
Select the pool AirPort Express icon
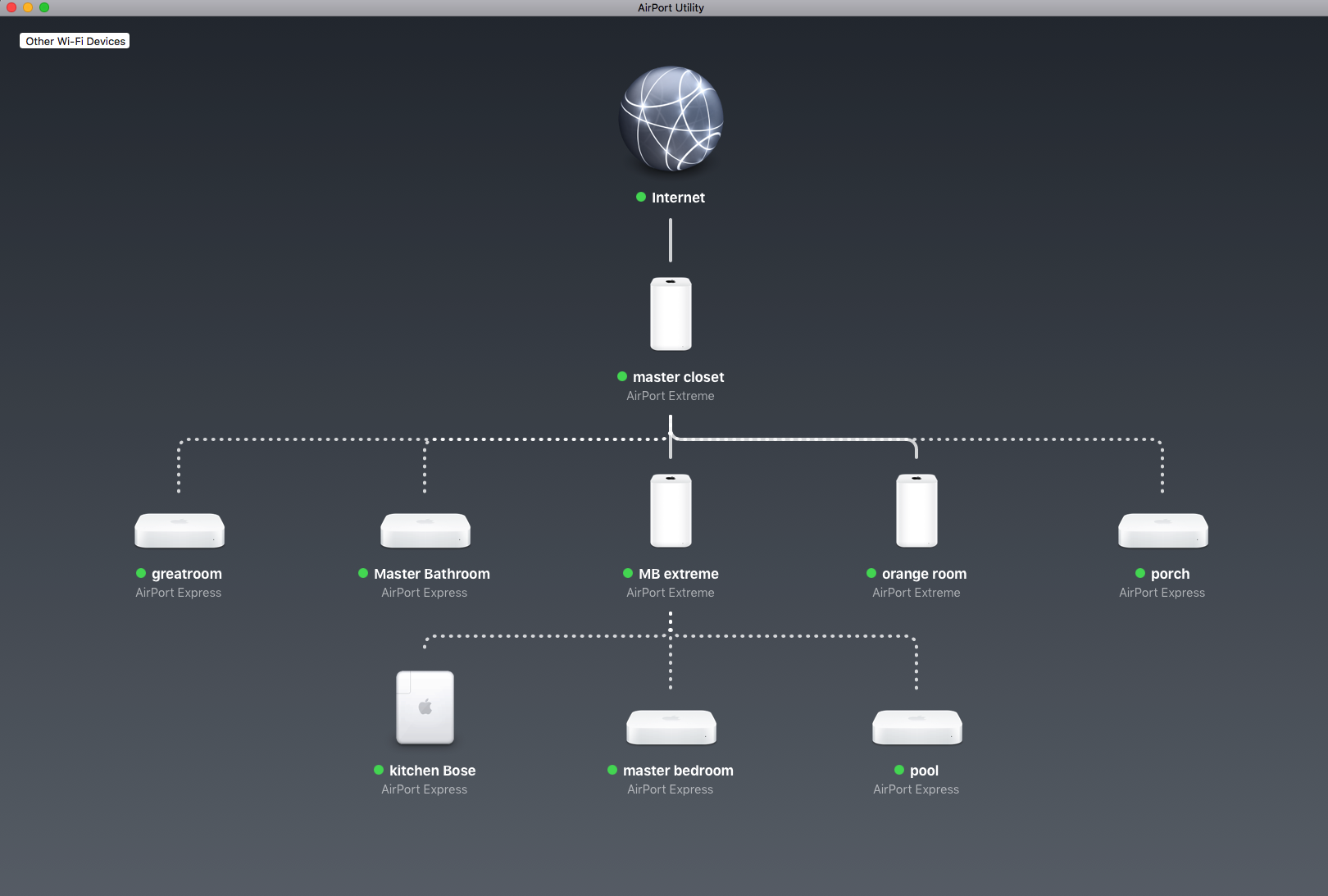(x=917, y=727)
